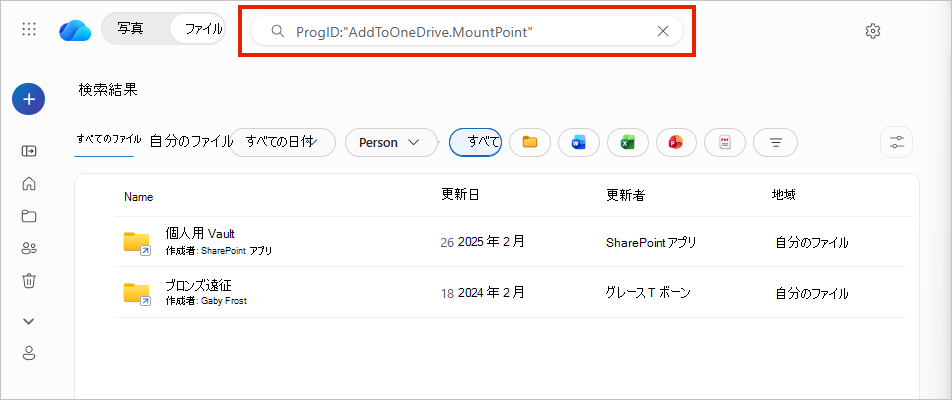The image size is (952, 400).
Task: Select the 自分のファイル tab
Action: (191, 141)
